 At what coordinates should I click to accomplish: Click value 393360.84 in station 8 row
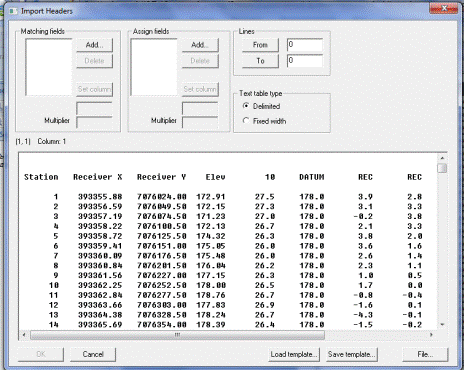[x=100, y=266]
